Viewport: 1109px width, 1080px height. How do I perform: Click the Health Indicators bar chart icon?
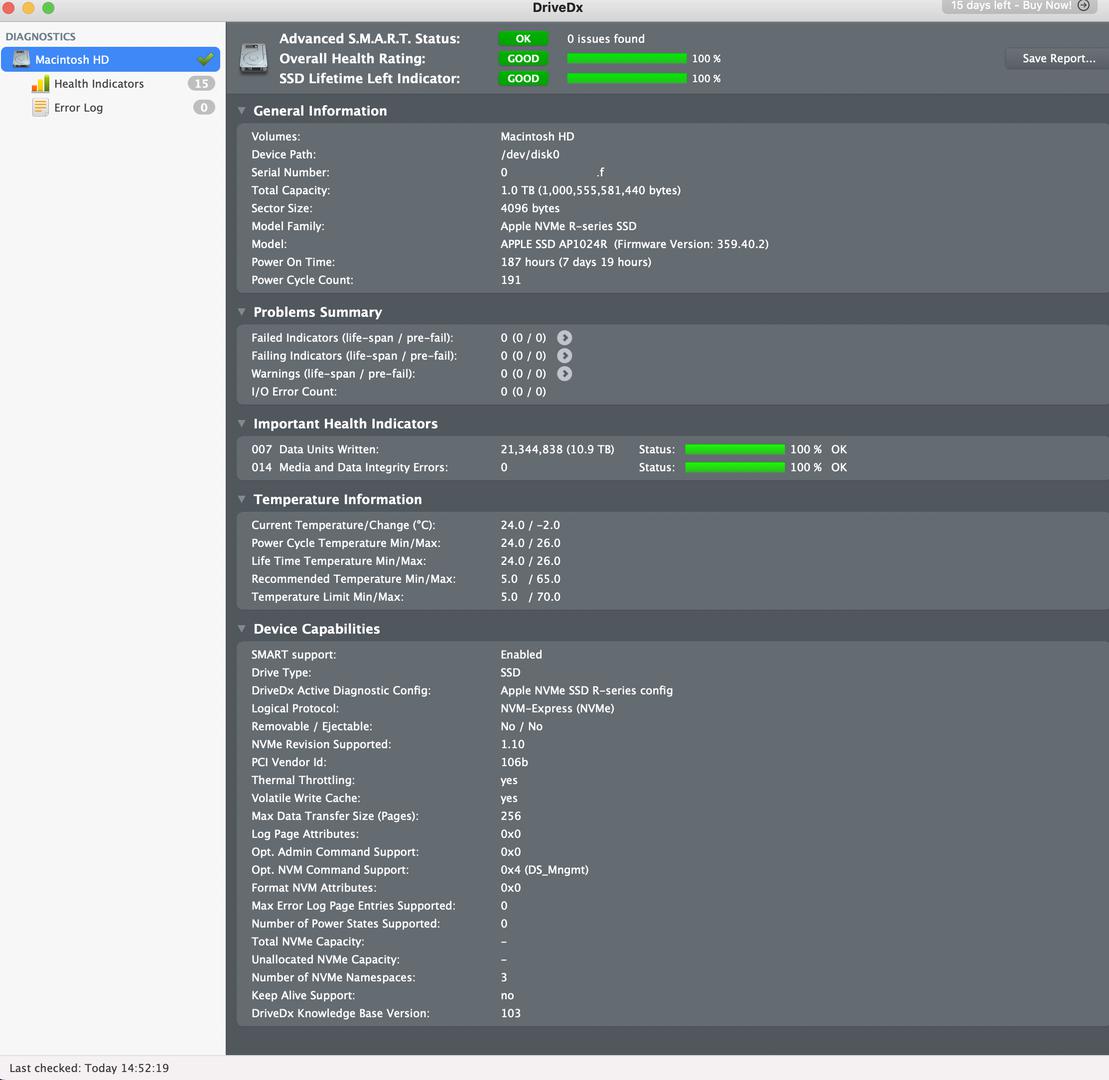point(40,83)
